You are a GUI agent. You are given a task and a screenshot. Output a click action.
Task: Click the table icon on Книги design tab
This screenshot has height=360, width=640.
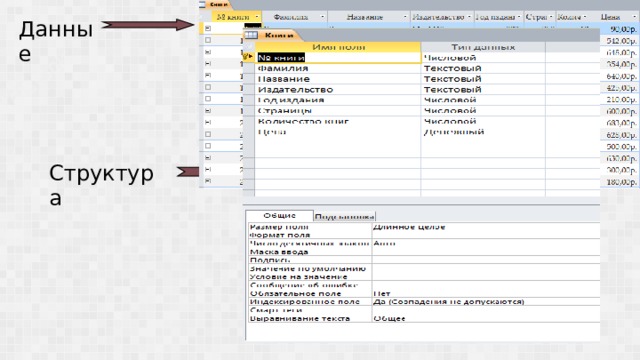pyautogui.click(x=251, y=35)
